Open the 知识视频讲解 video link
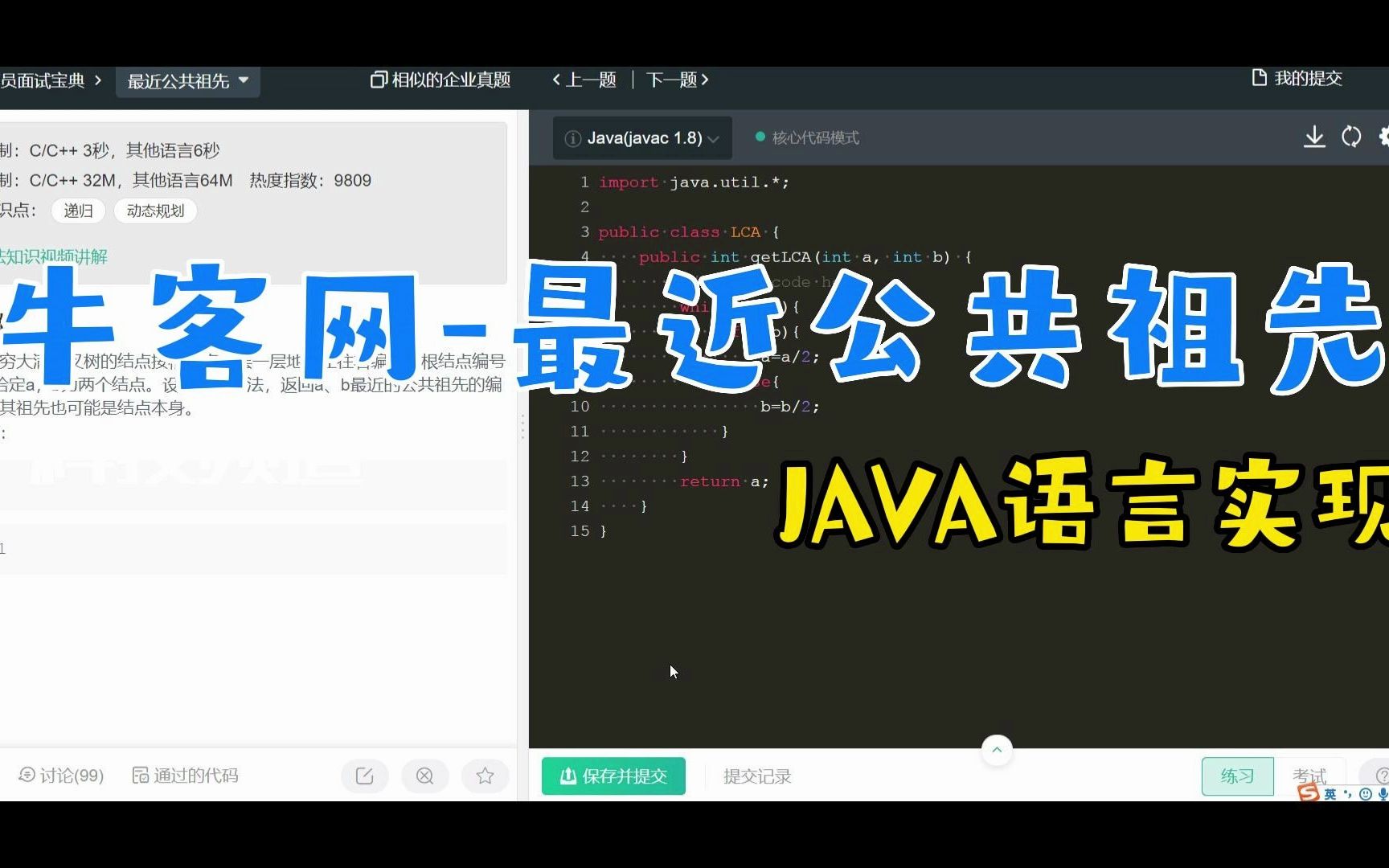This screenshot has width=1389, height=868. tap(54, 256)
